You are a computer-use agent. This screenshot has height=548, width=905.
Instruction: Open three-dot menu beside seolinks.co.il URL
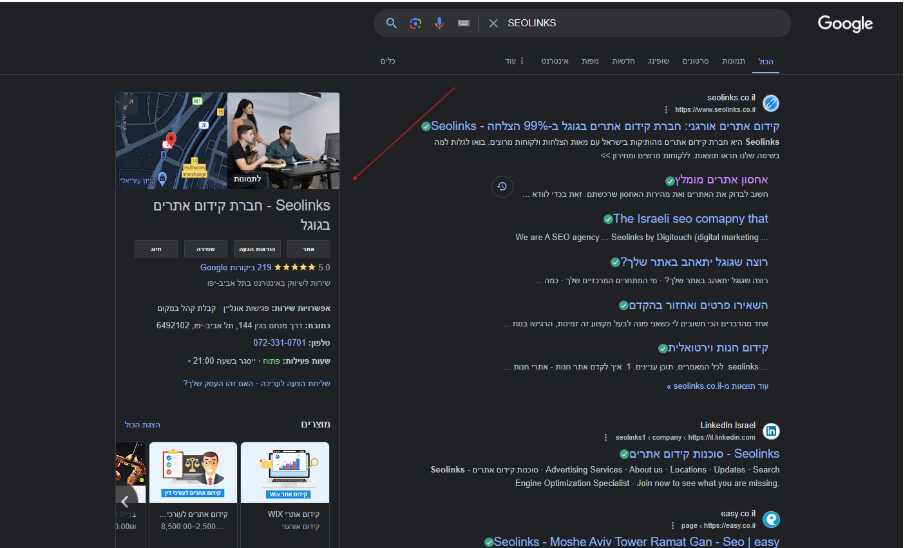666,110
